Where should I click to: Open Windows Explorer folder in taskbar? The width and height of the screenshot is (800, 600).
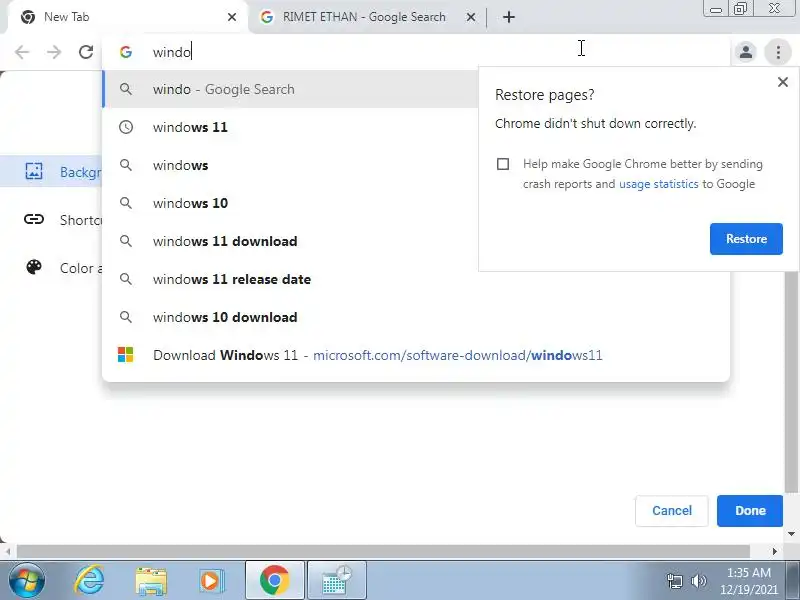[151, 581]
